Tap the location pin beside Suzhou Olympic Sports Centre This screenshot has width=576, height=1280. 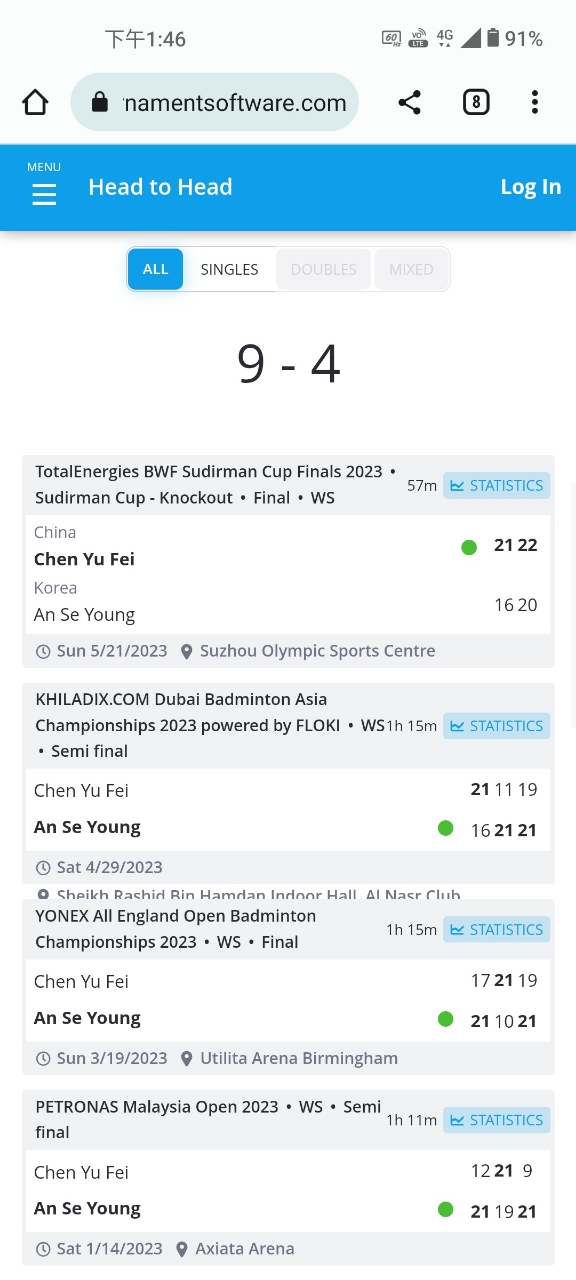pyautogui.click(x=187, y=651)
